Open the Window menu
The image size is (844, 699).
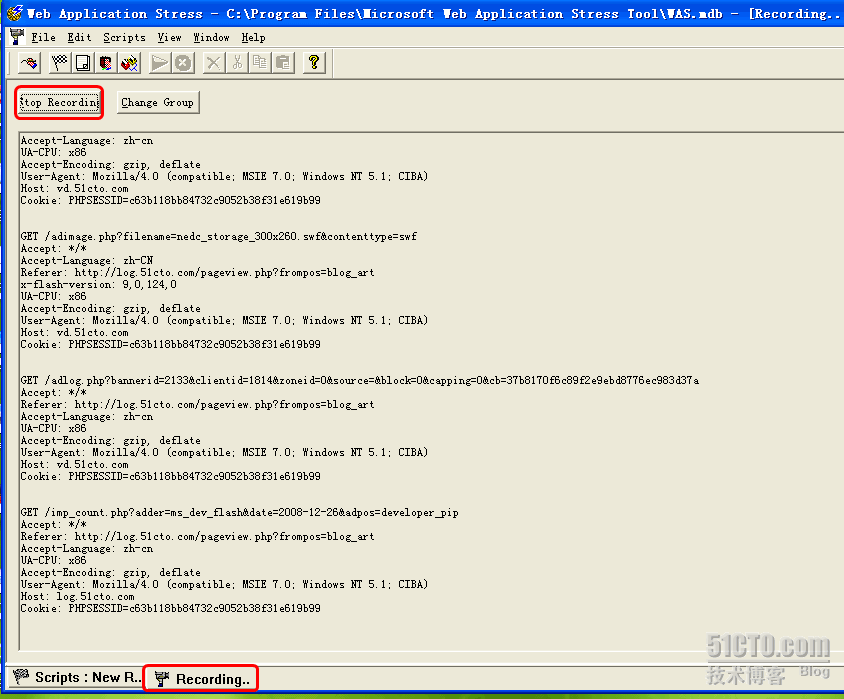(211, 38)
